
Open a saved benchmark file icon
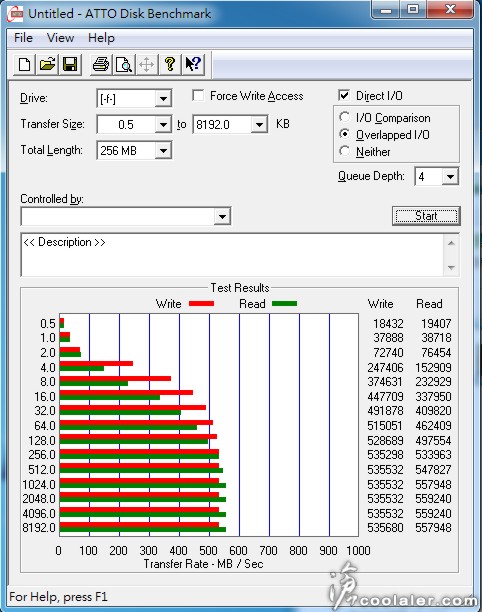[47, 64]
